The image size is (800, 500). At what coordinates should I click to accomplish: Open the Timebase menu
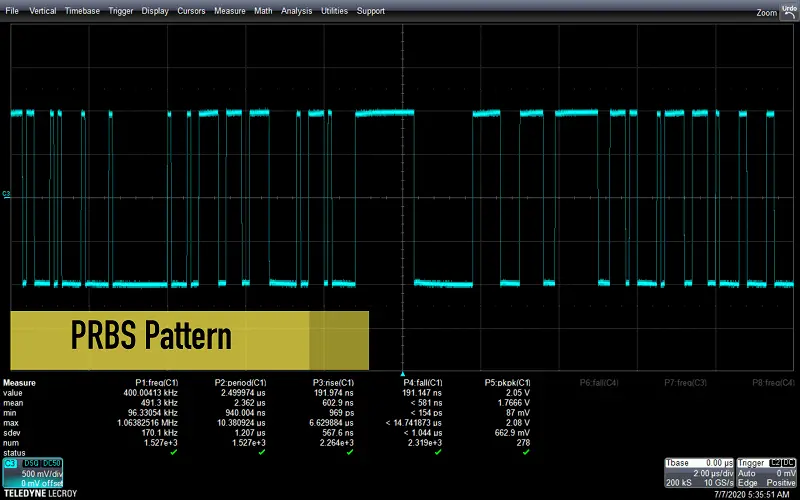coord(81,11)
